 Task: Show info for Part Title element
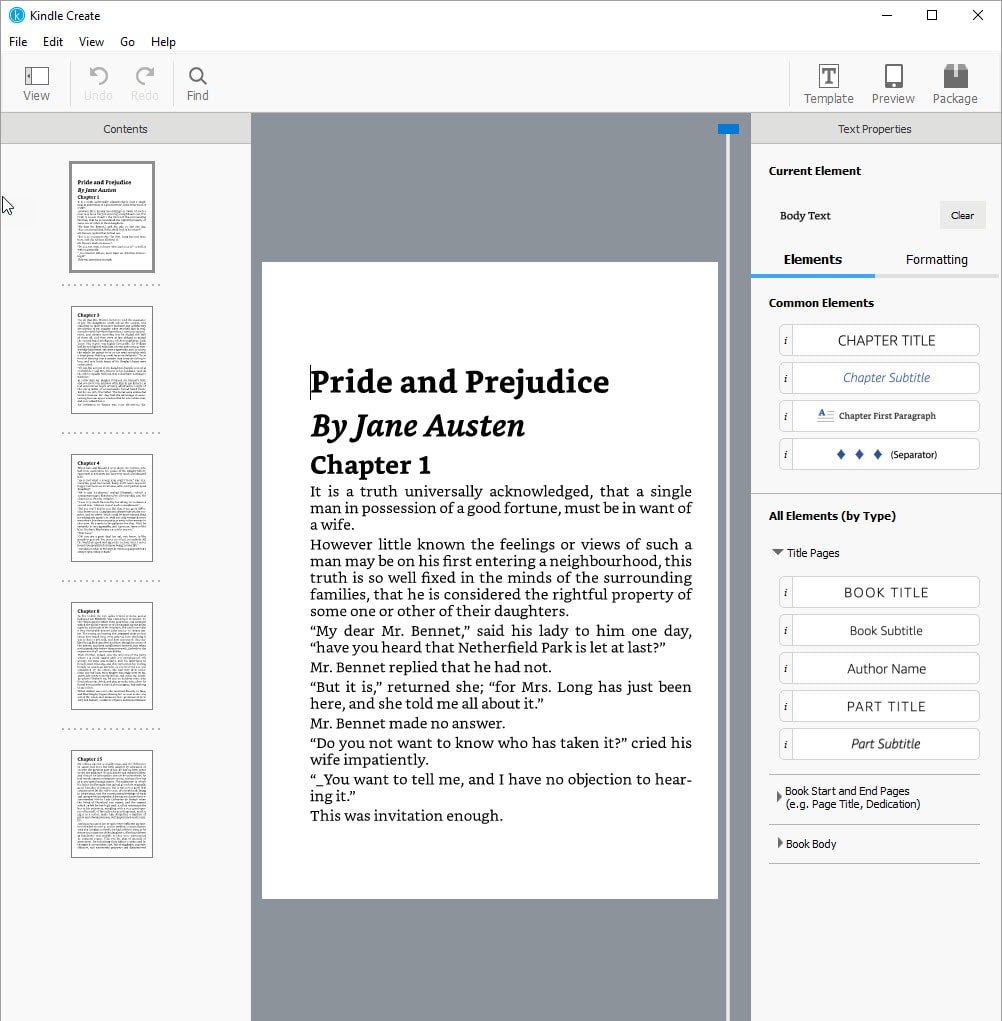click(786, 706)
